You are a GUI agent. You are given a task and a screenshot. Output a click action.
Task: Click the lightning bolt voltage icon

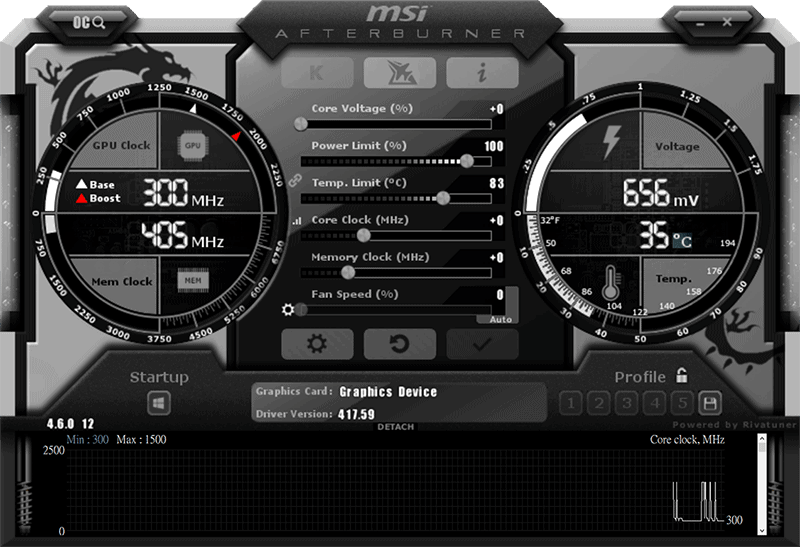611,142
